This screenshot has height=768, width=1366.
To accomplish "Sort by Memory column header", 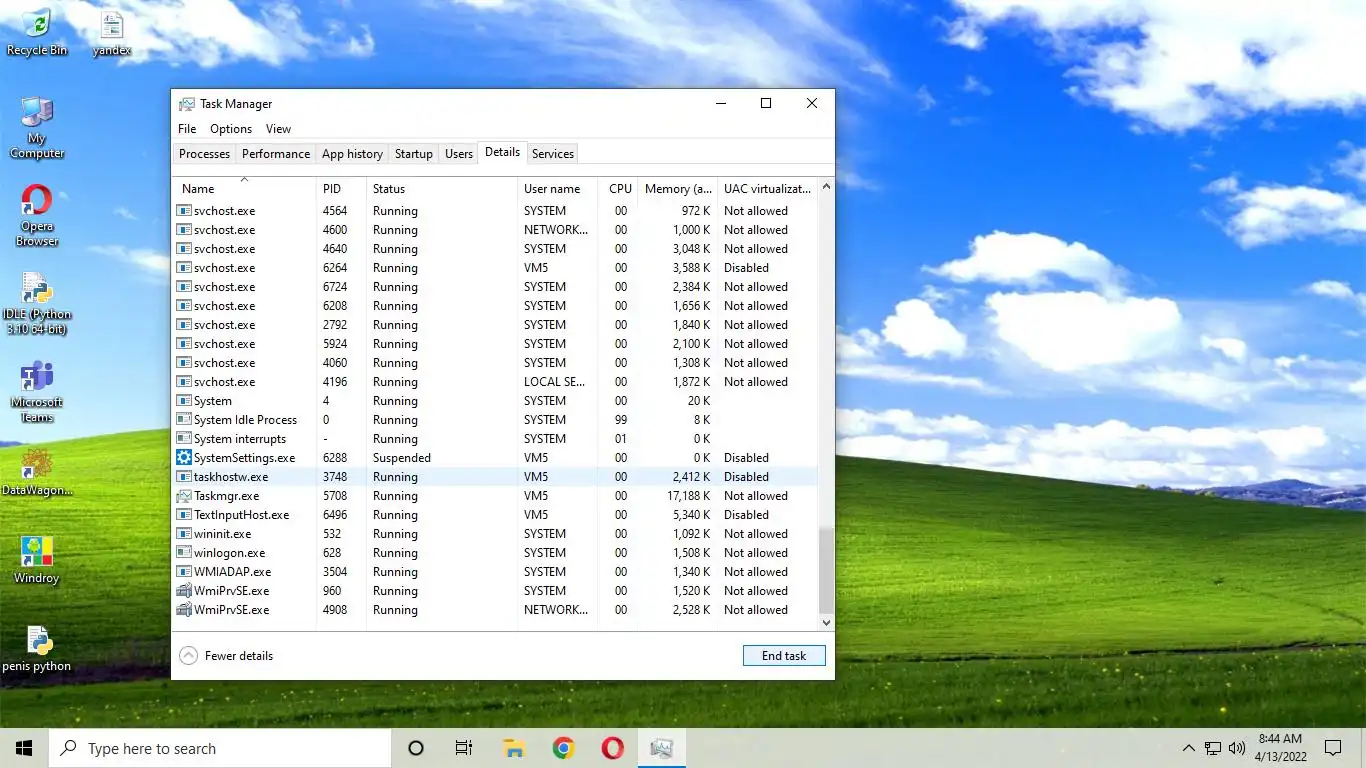I will tap(677, 188).
